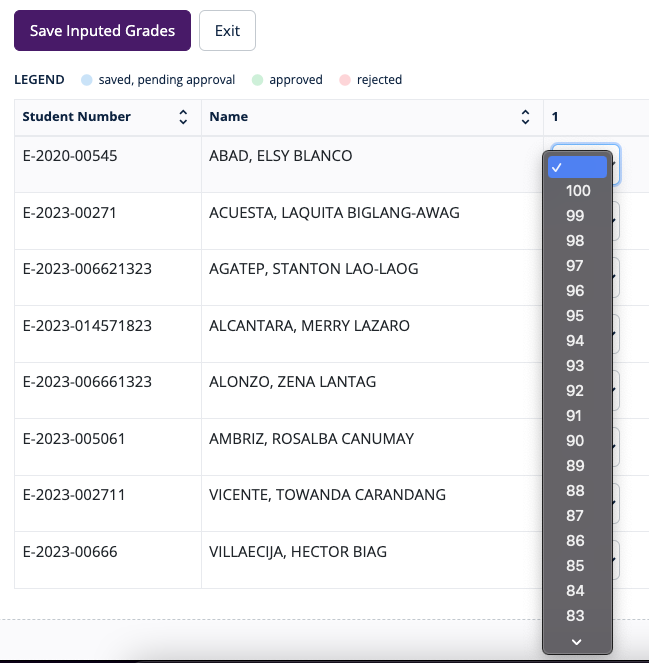Sort by Name column arrows
This screenshot has width=649, height=663.
coord(526,117)
